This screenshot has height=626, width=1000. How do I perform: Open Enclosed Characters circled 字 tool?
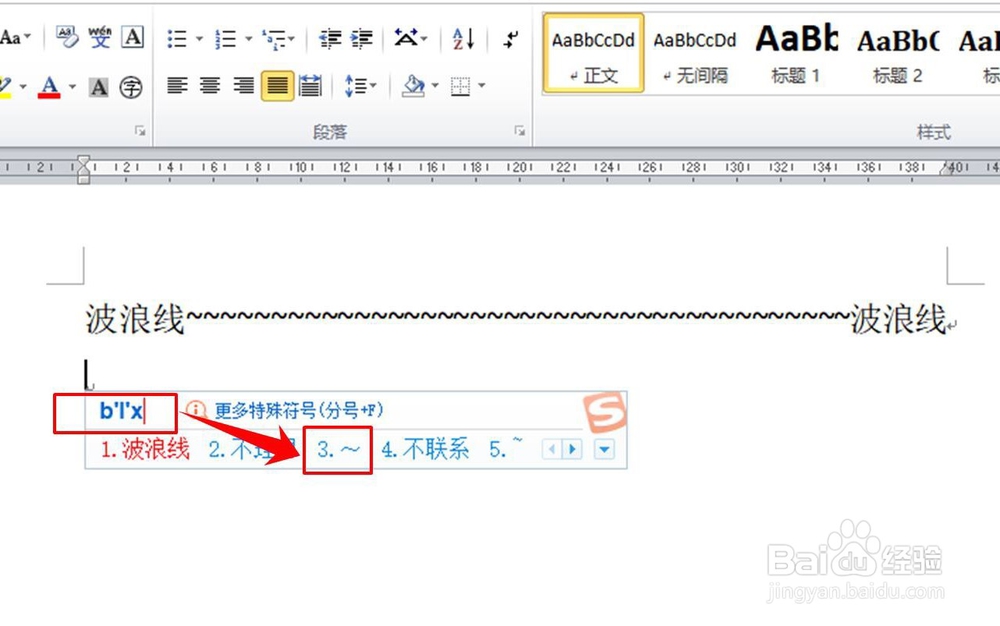[131, 87]
